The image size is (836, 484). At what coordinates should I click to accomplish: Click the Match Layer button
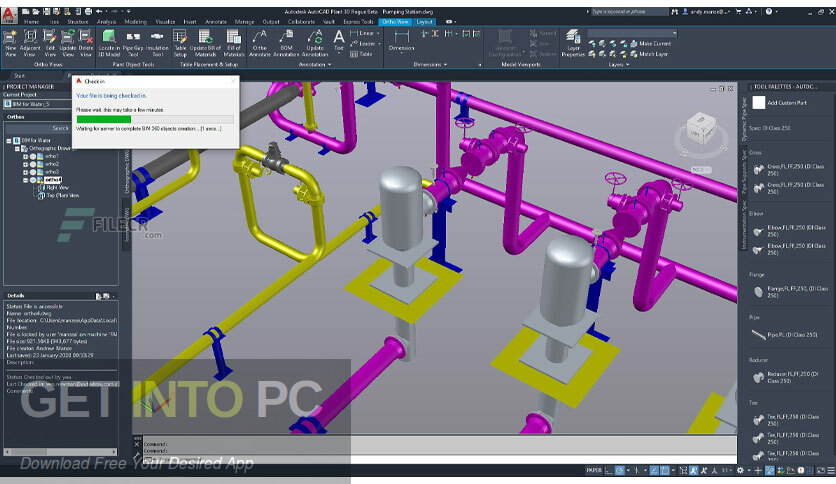[649, 54]
